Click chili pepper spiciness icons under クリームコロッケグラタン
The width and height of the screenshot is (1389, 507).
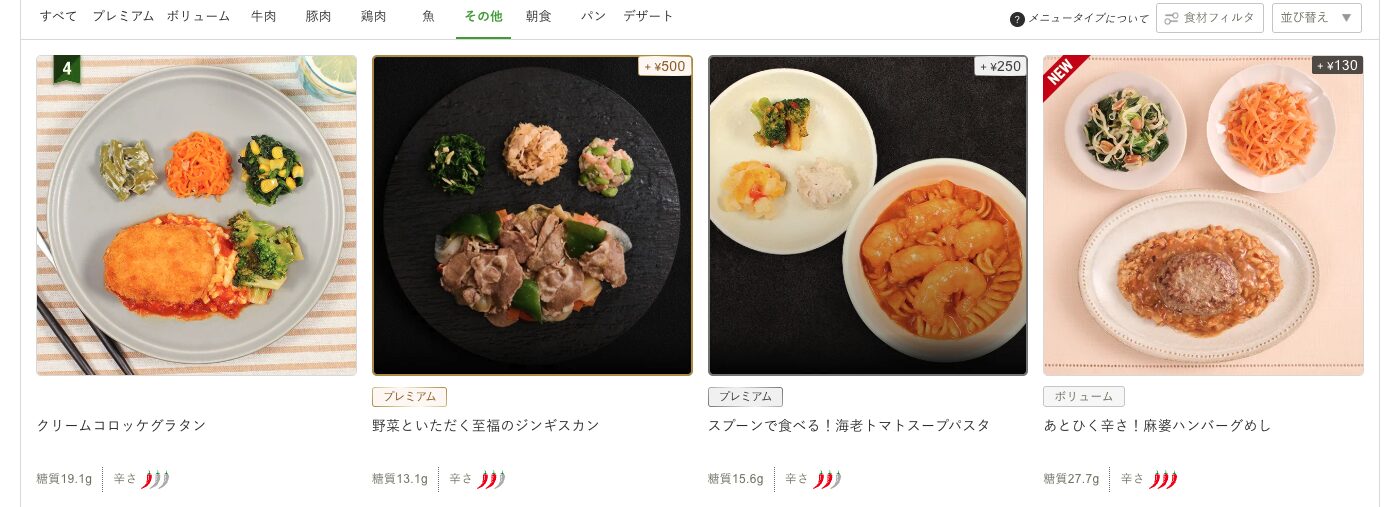click(x=155, y=480)
